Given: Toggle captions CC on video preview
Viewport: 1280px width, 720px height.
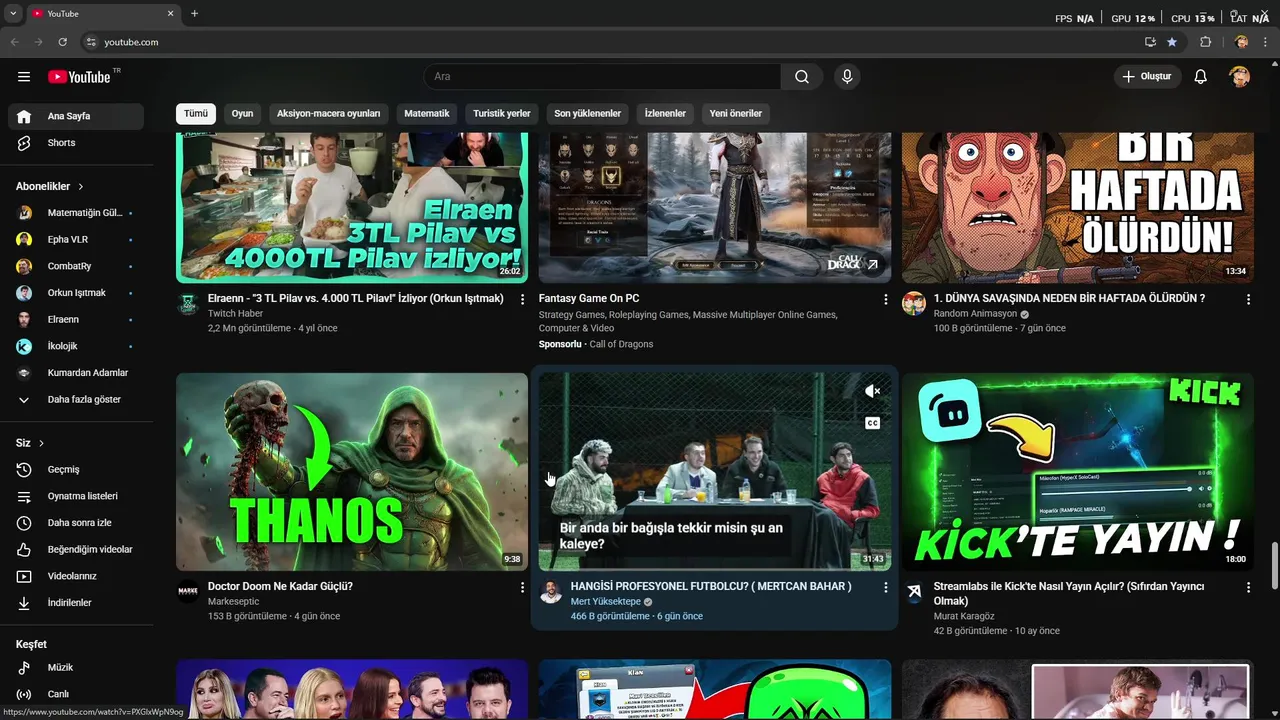Looking at the screenshot, I should click(872, 423).
